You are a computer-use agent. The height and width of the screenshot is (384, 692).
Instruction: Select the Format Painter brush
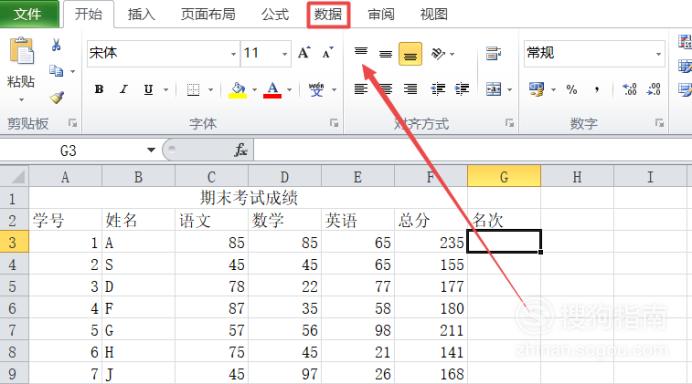[x=56, y=97]
